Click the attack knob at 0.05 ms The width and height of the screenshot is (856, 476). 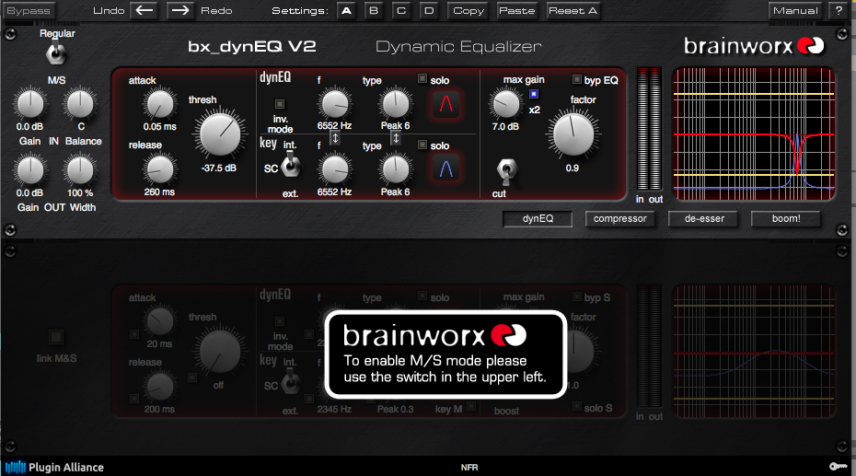160,104
